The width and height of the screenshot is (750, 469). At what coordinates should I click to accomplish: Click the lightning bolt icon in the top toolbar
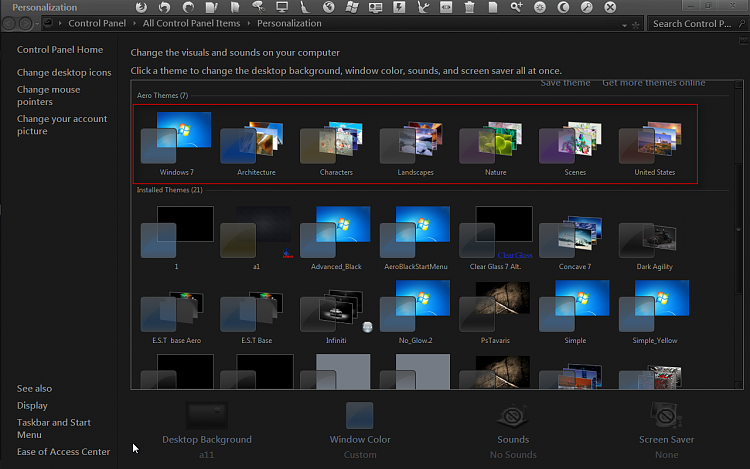click(399, 7)
